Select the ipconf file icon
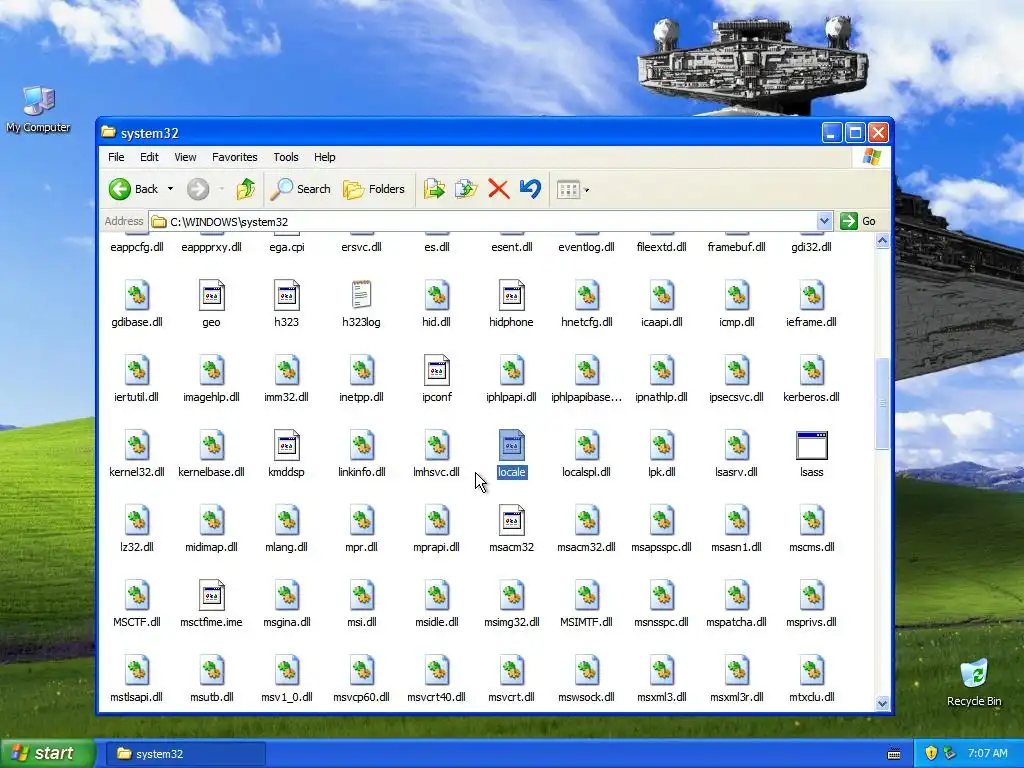1024x768 pixels. coord(436,371)
